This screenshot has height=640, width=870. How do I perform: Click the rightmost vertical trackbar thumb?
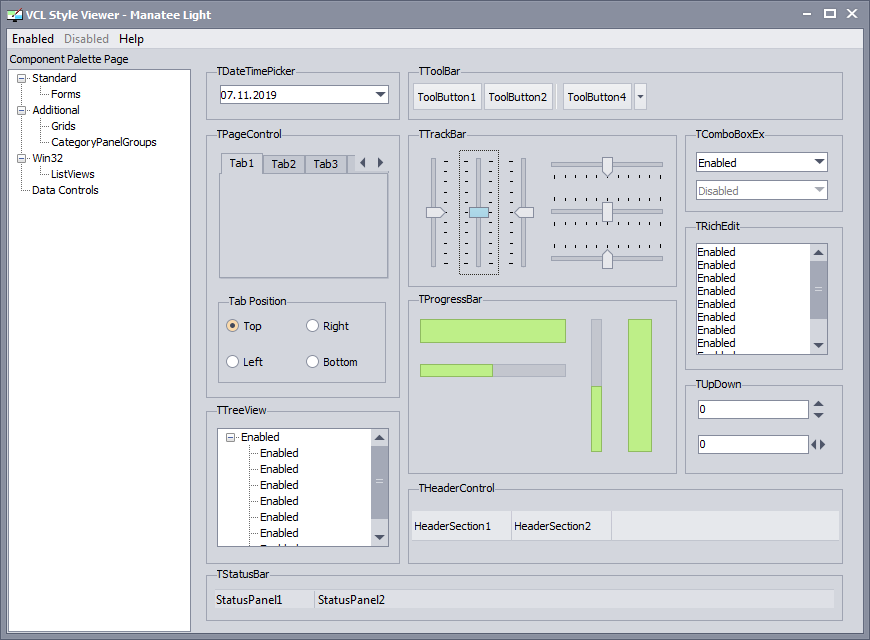coord(524,212)
